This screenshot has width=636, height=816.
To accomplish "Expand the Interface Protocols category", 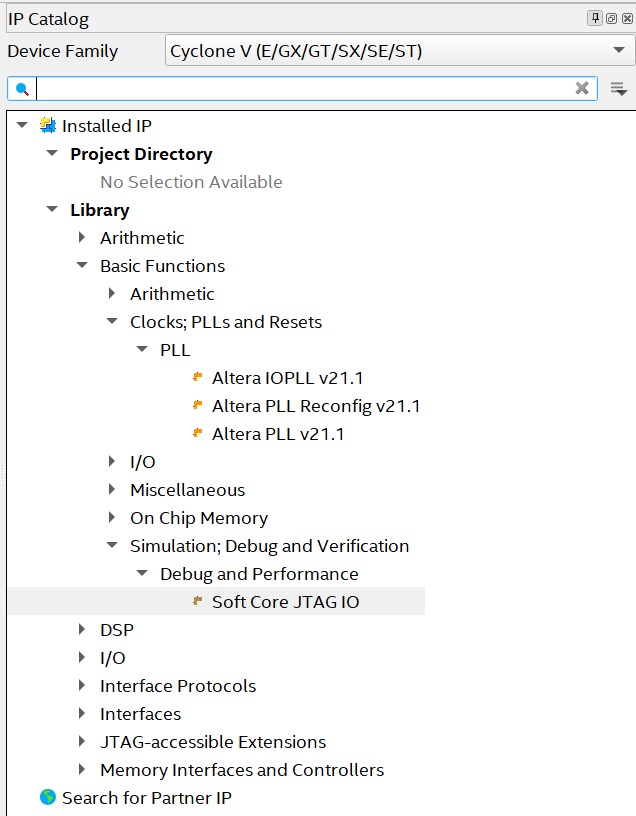I will coord(82,685).
